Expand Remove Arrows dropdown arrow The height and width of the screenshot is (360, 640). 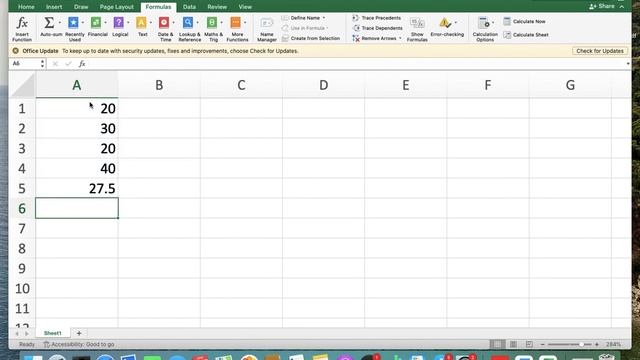click(400, 38)
